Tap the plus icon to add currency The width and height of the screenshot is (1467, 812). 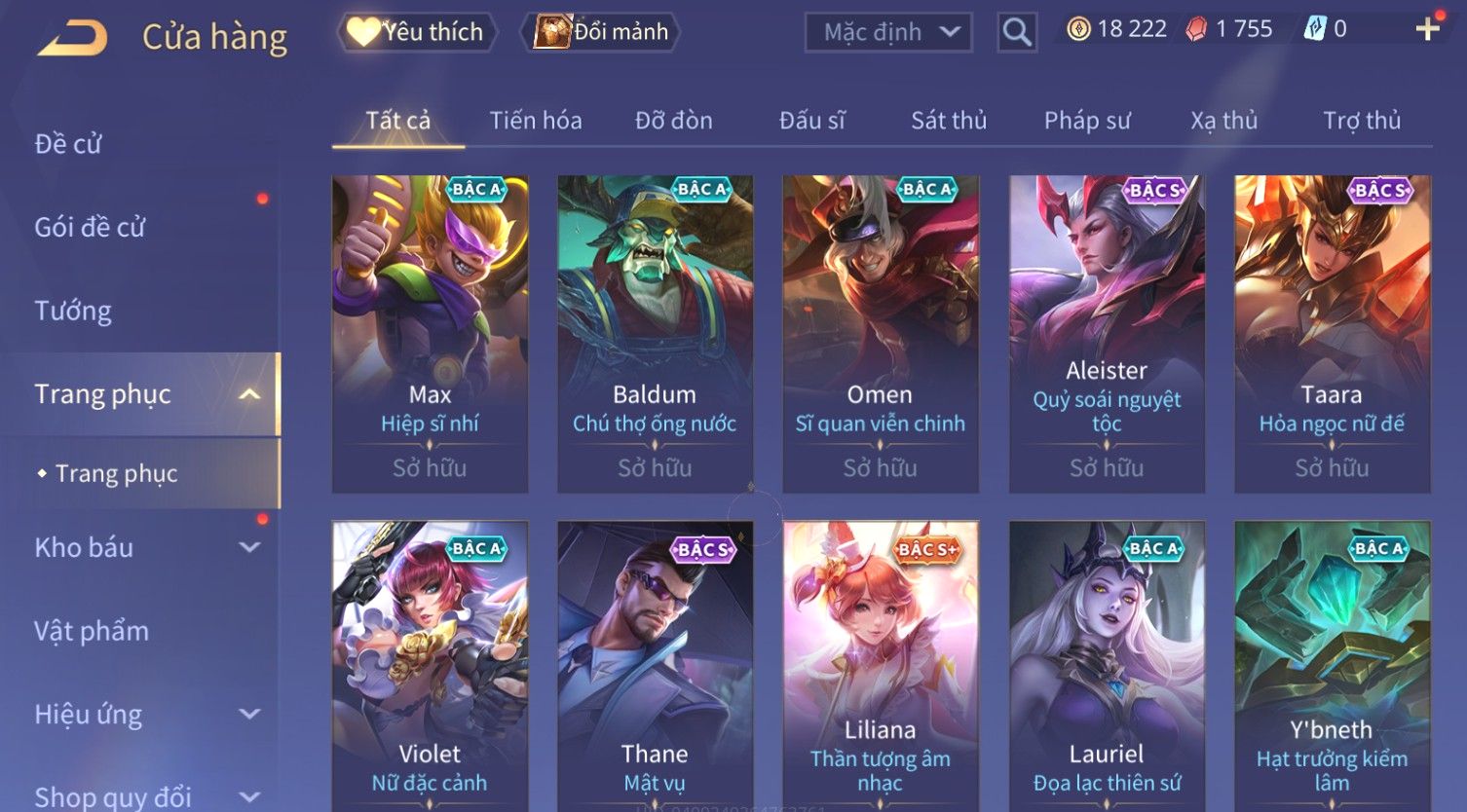click(1427, 29)
